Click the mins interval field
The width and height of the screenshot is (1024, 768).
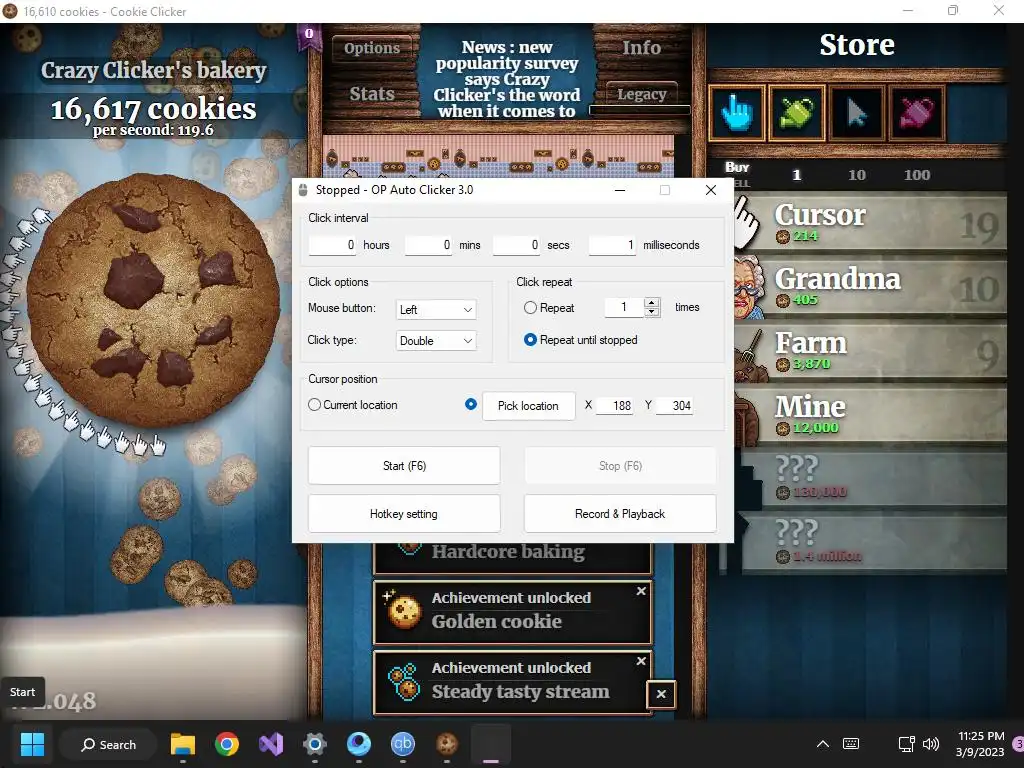428,245
